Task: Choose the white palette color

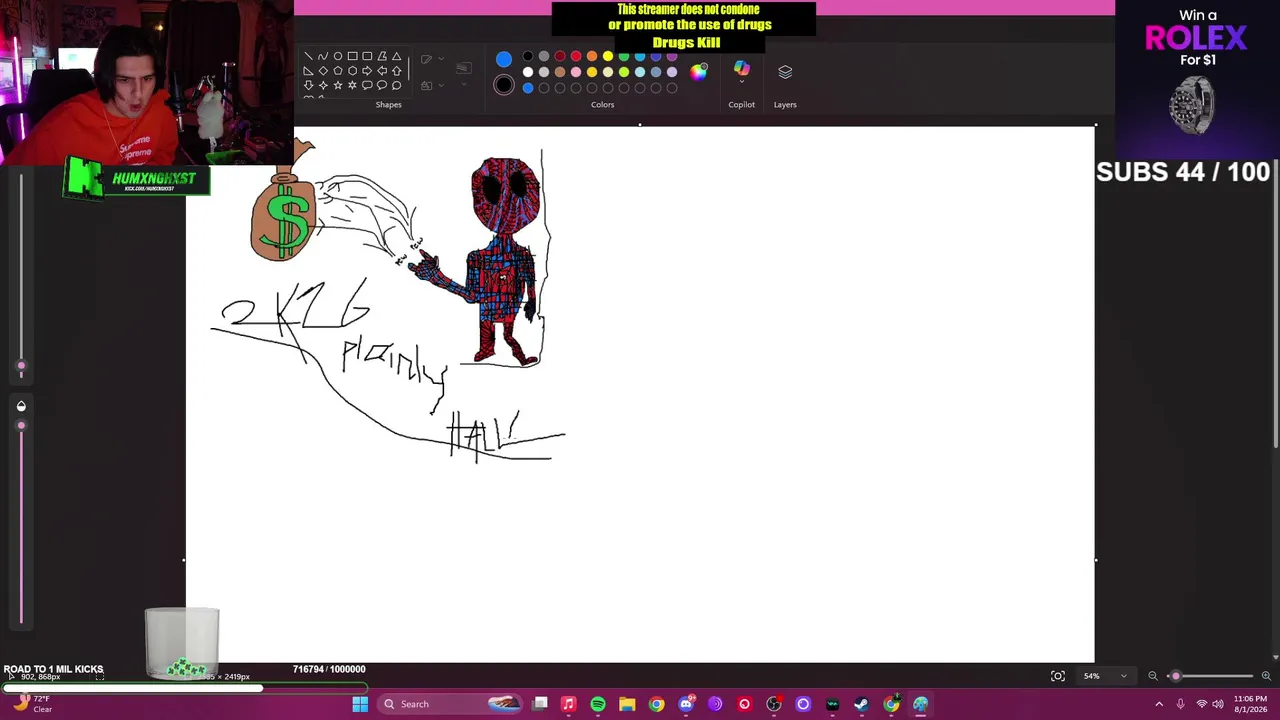Action: click(528, 72)
